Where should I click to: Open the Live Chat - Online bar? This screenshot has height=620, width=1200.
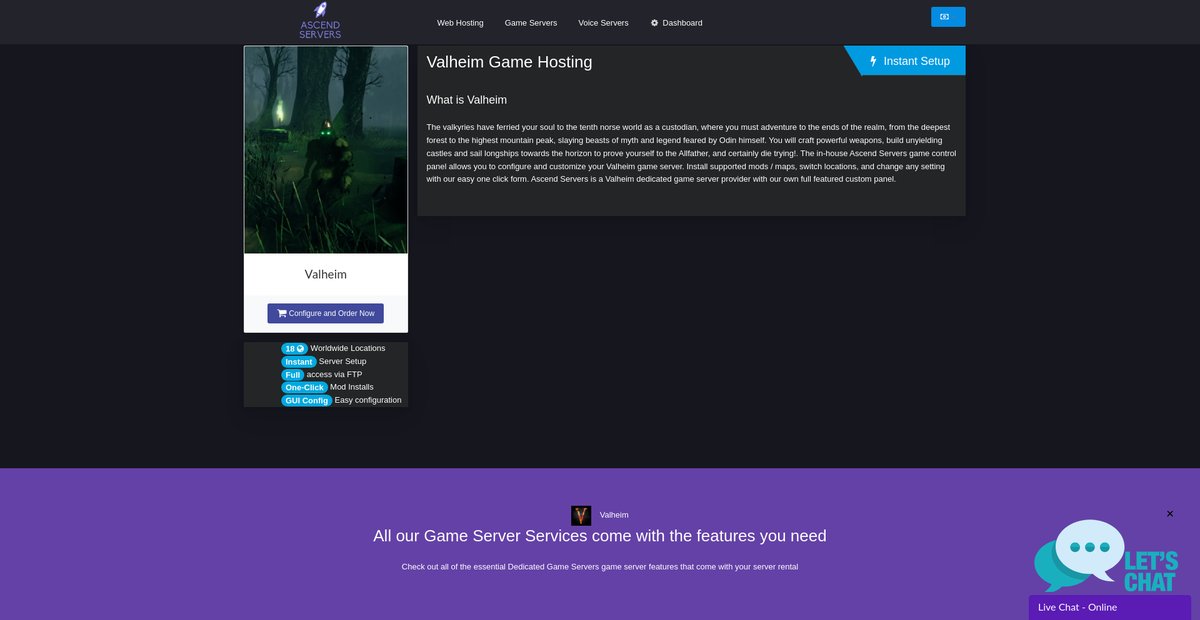1110,607
